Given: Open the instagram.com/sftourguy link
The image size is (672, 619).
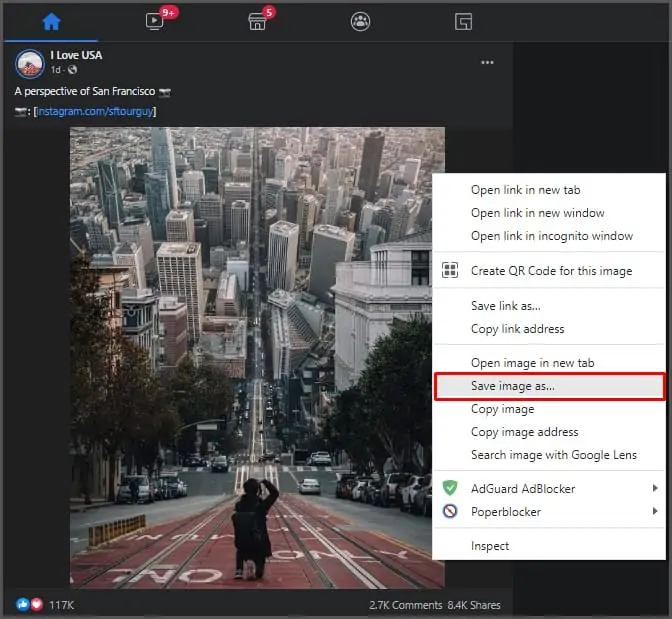Looking at the screenshot, I should 95,111.
